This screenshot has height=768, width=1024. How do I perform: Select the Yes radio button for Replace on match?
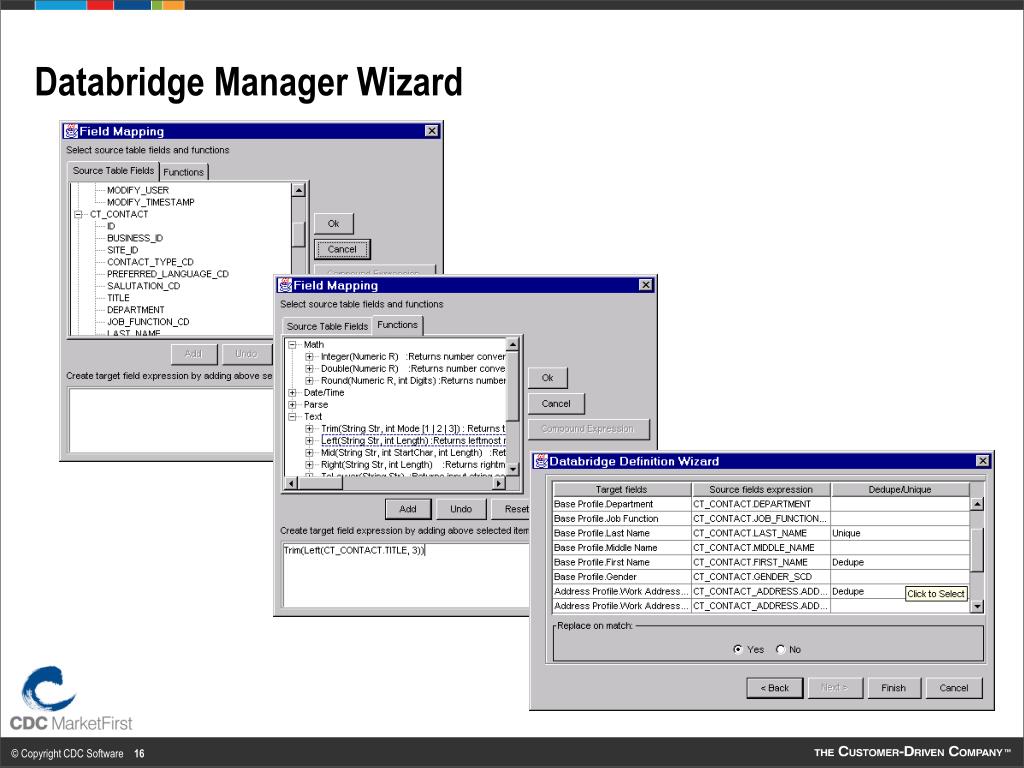point(738,649)
